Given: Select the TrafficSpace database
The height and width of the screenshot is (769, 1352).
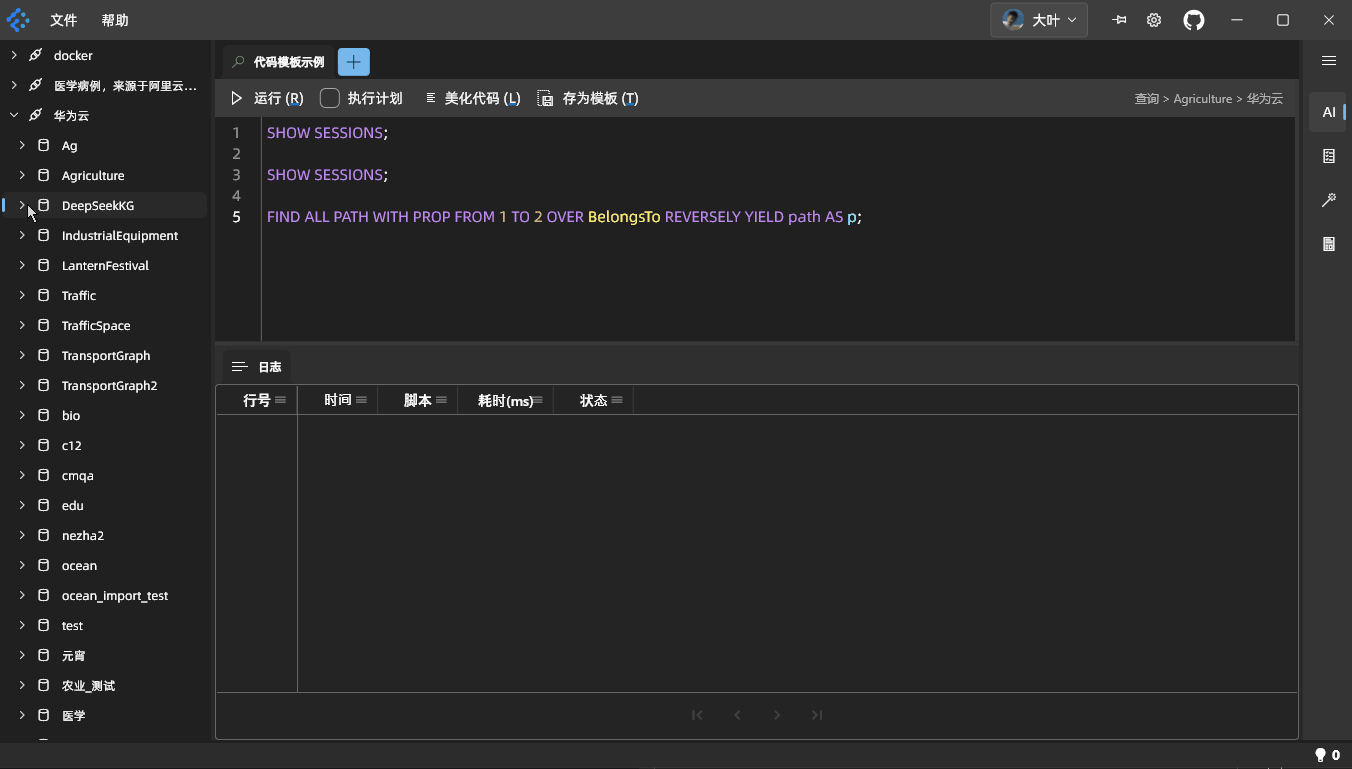Looking at the screenshot, I should (96, 325).
